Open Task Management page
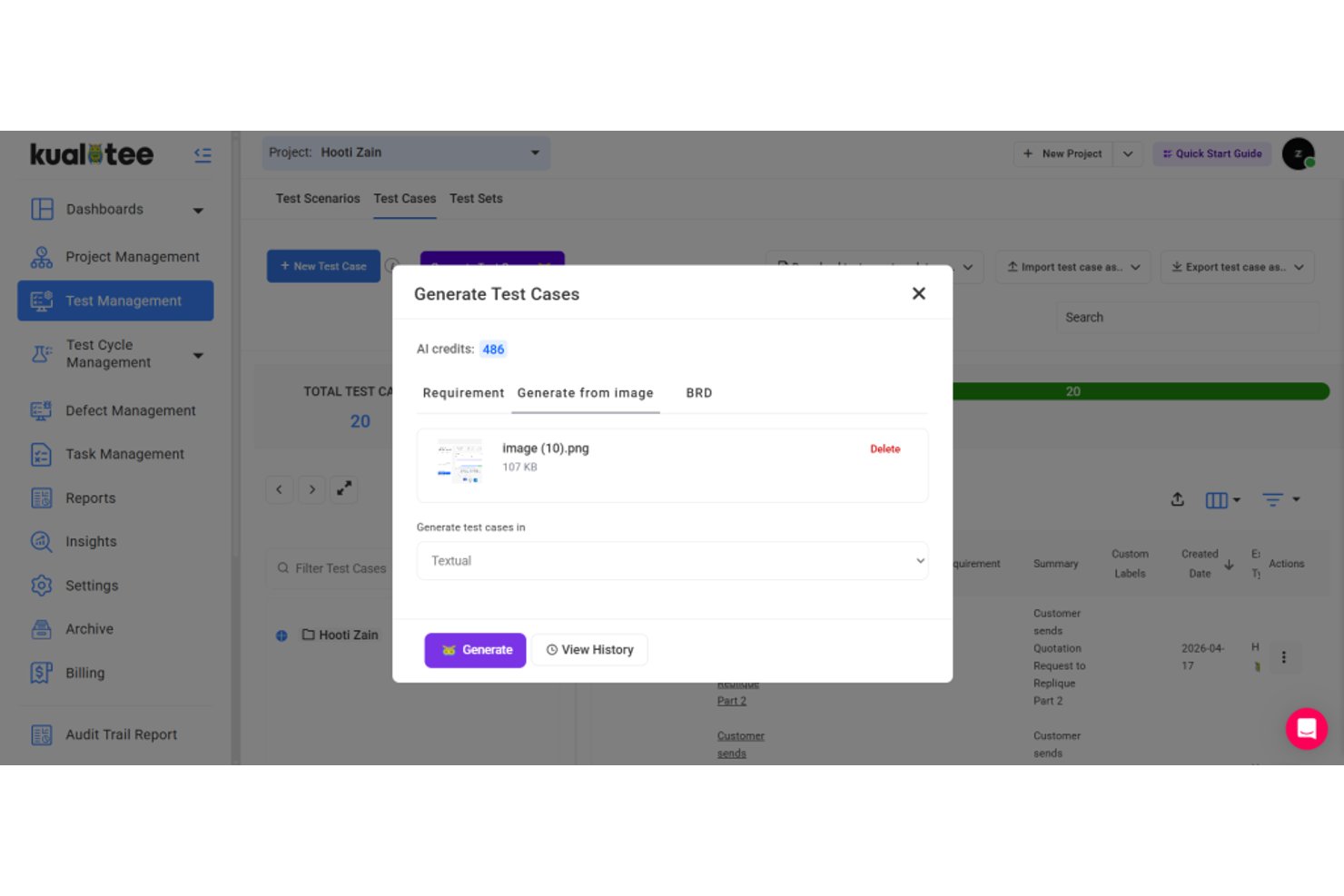The image size is (1344, 896). click(x=124, y=454)
